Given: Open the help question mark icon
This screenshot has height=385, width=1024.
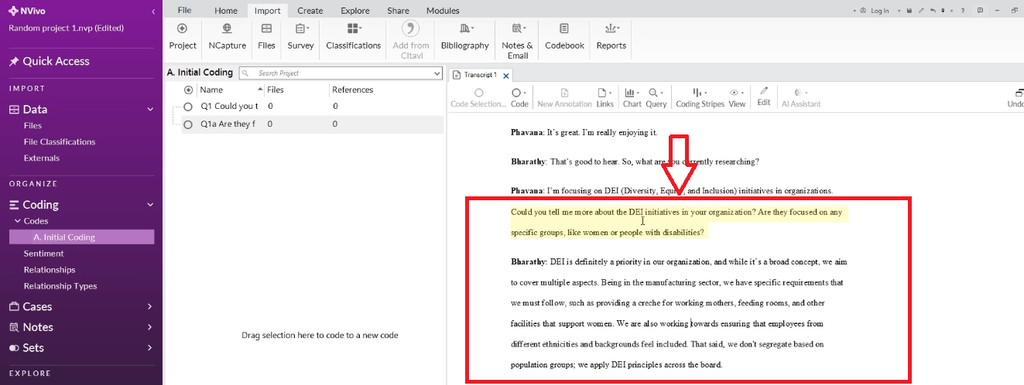Looking at the screenshot, I should click(963, 11).
